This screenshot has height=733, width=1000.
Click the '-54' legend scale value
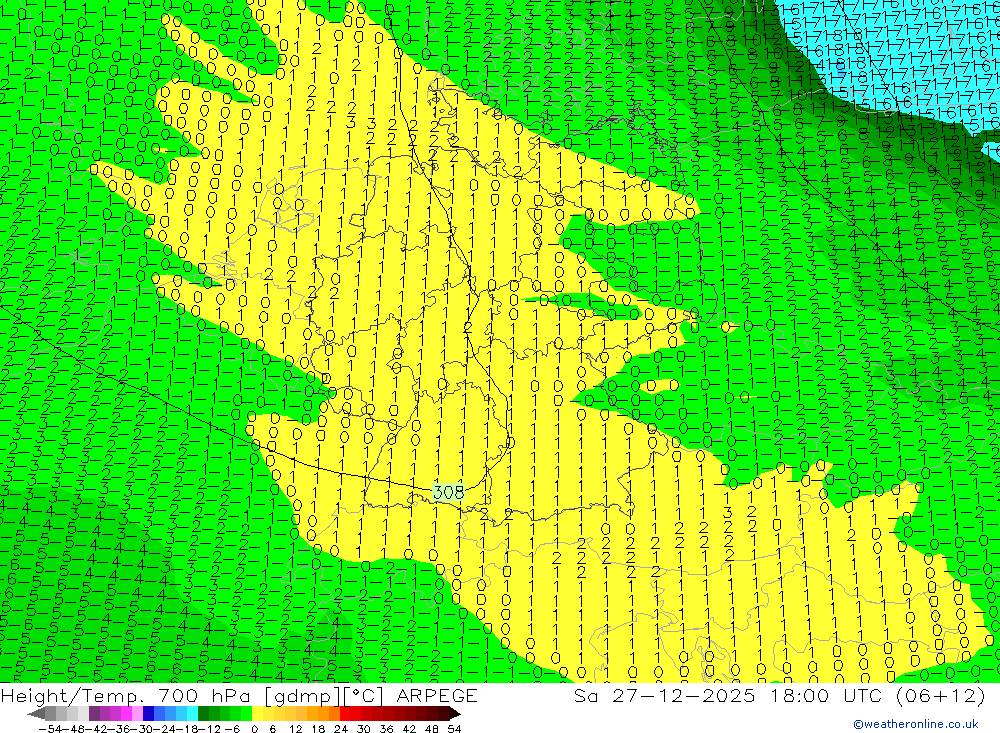[x=50, y=729]
